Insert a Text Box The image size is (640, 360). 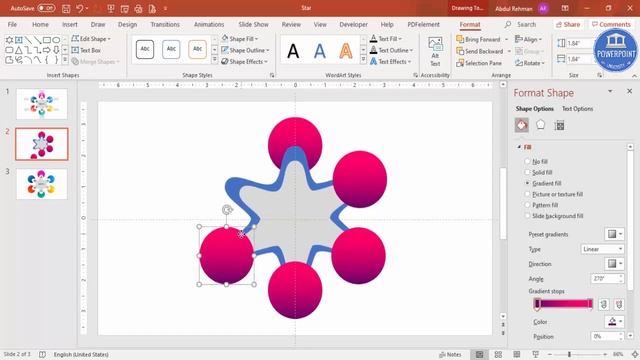pyautogui.click(x=86, y=50)
